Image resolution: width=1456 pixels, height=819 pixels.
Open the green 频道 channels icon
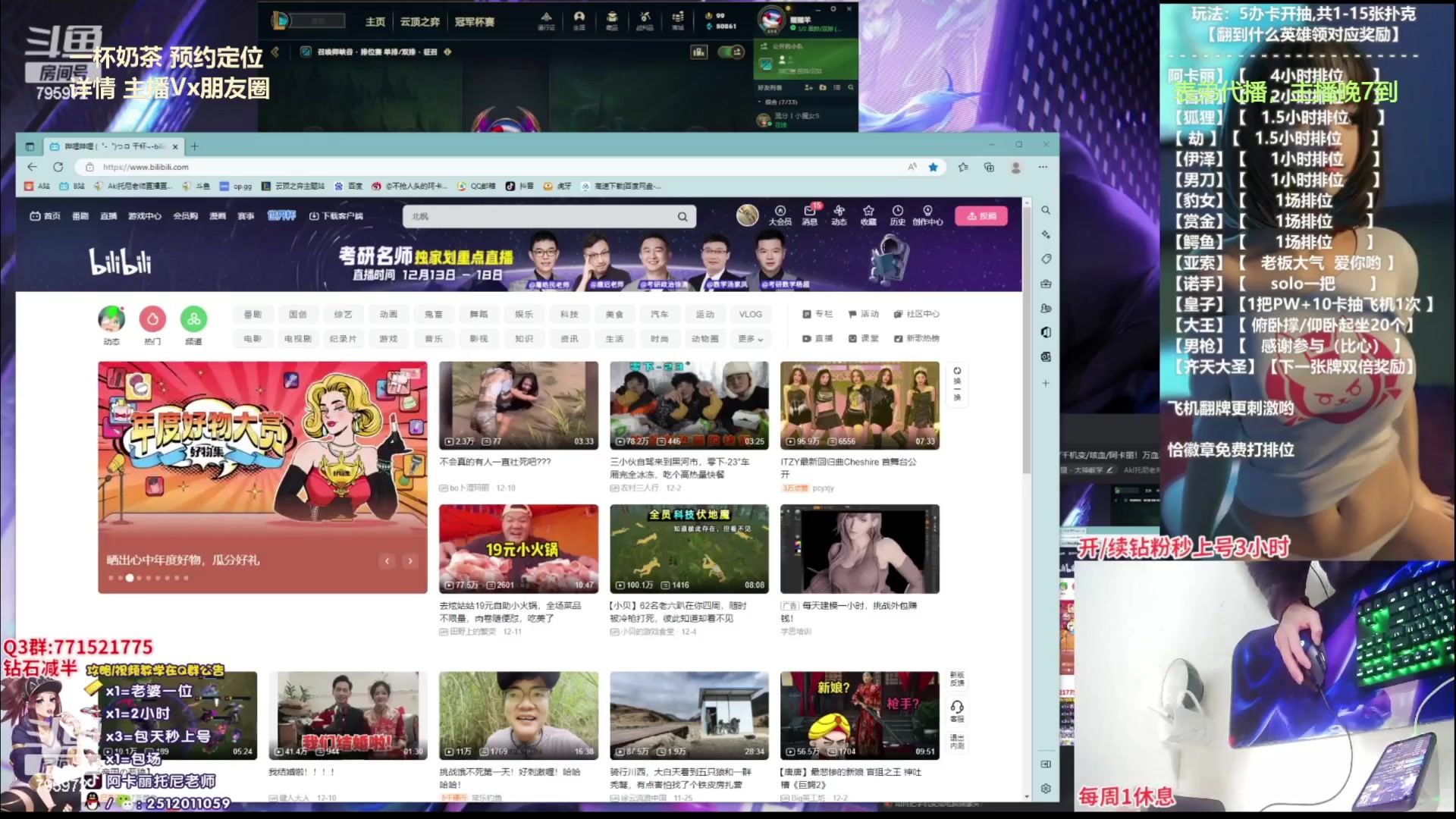click(x=193, y=319)
